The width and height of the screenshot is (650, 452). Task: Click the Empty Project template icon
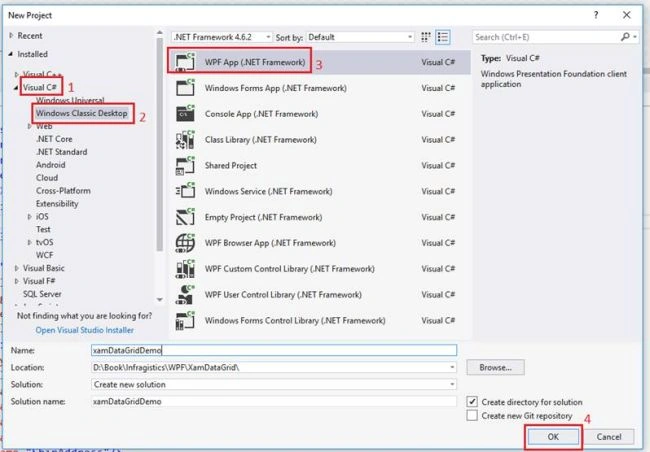point(185,217)
